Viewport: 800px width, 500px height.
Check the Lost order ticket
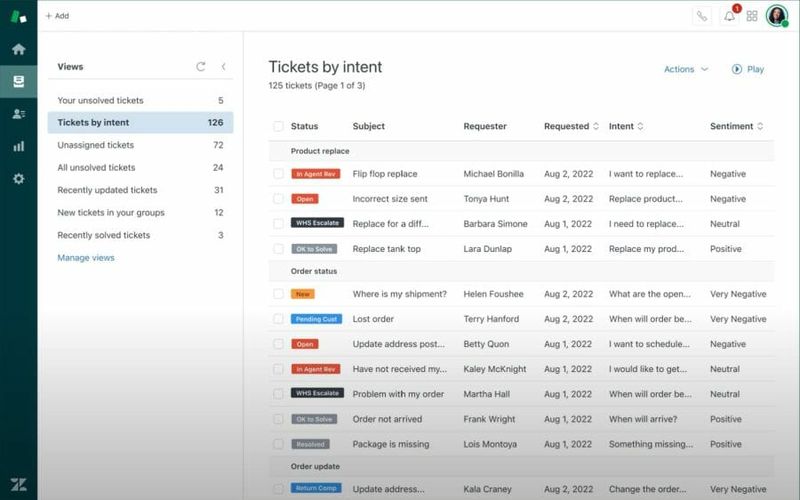pyautogui.click(x=278, y=319)
